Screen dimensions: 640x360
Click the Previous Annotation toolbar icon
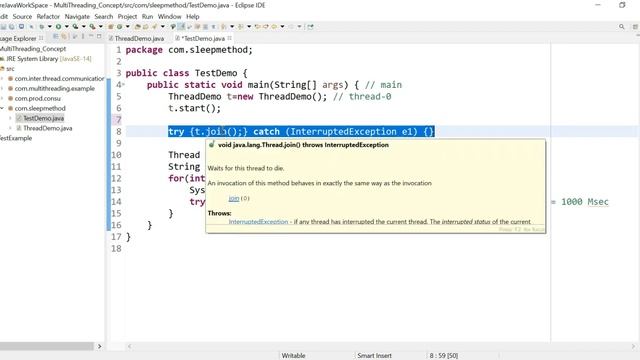pyautogui.click(x=241, y=27)
